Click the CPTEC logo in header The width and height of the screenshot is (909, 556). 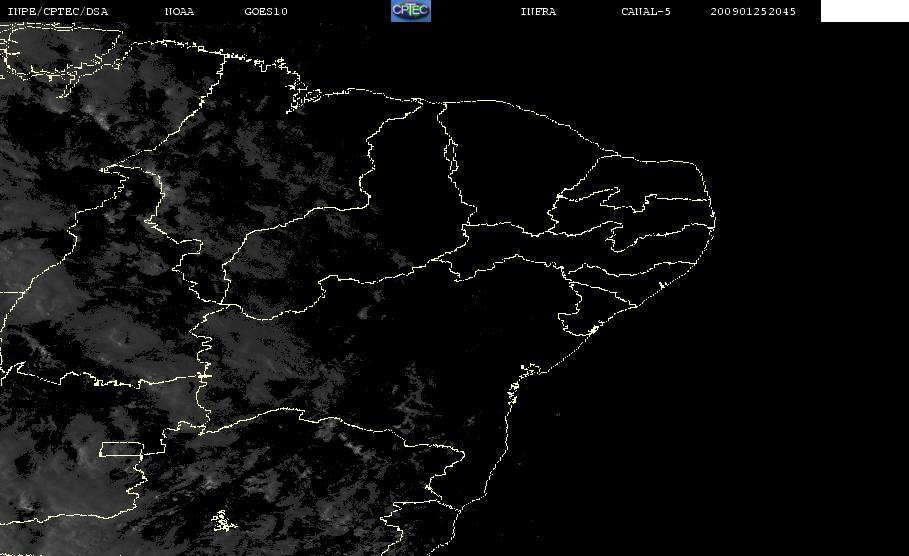point(411,10)
